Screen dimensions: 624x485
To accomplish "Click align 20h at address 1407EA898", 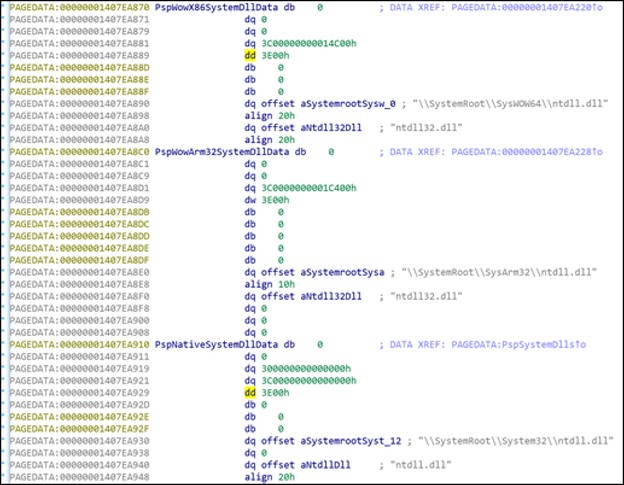I will [269, 116].
